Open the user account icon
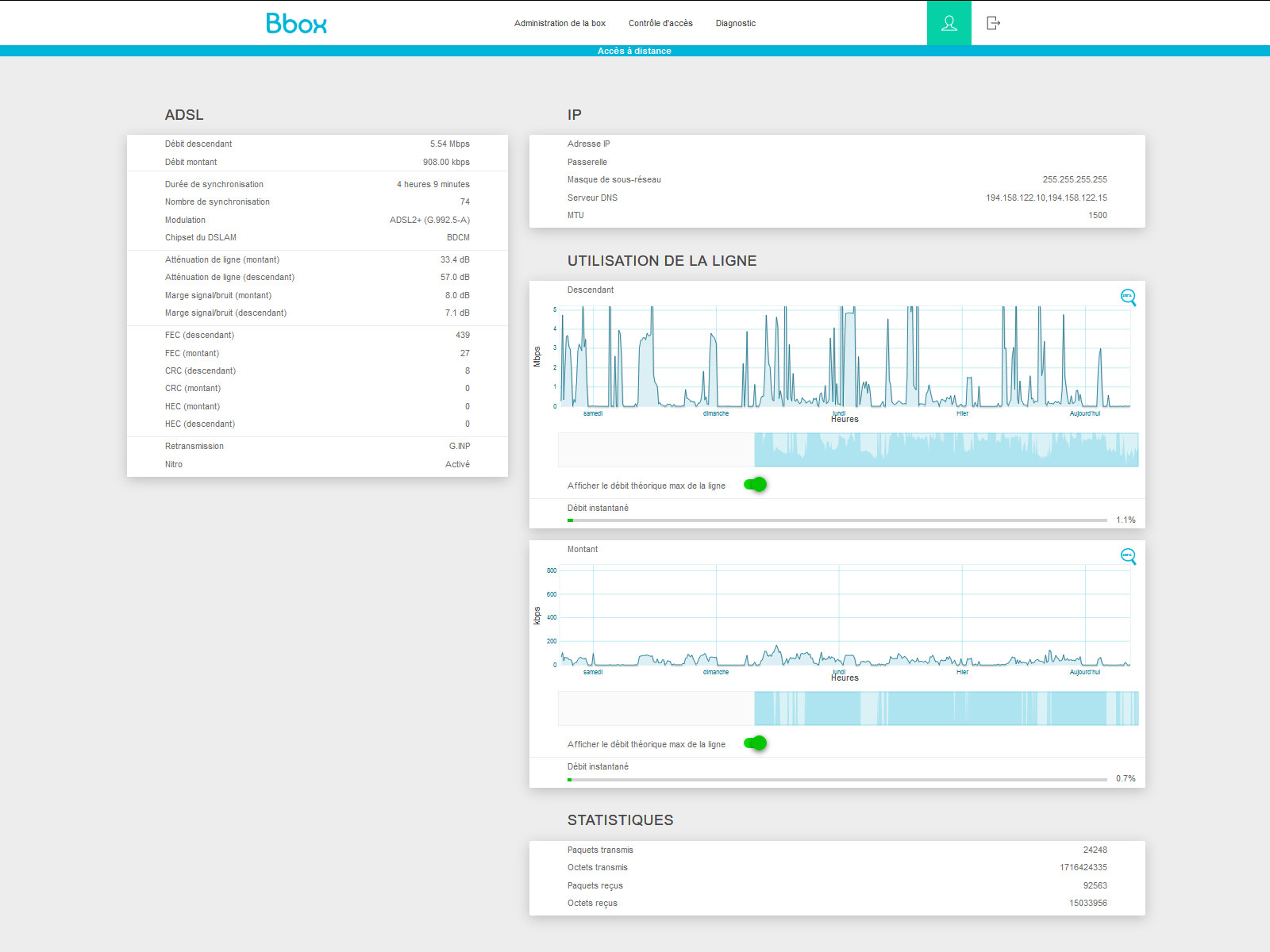This screenshot has height=952, width=1270. (949, 23)
